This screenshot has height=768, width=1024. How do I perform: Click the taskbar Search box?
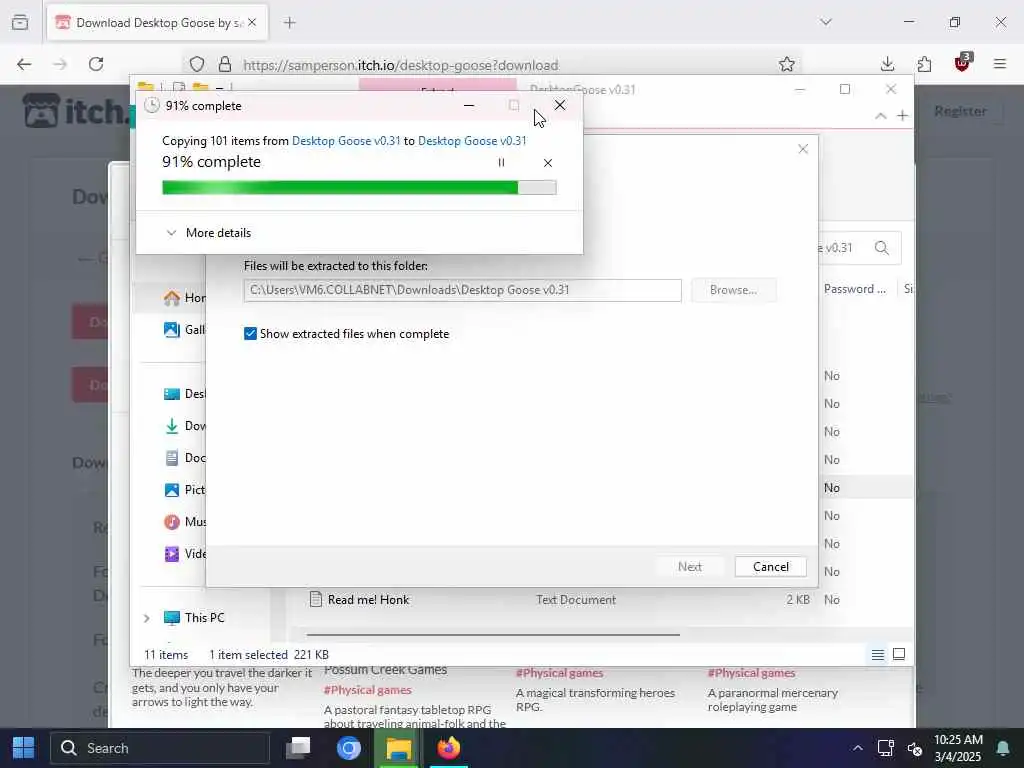point(160,748)
